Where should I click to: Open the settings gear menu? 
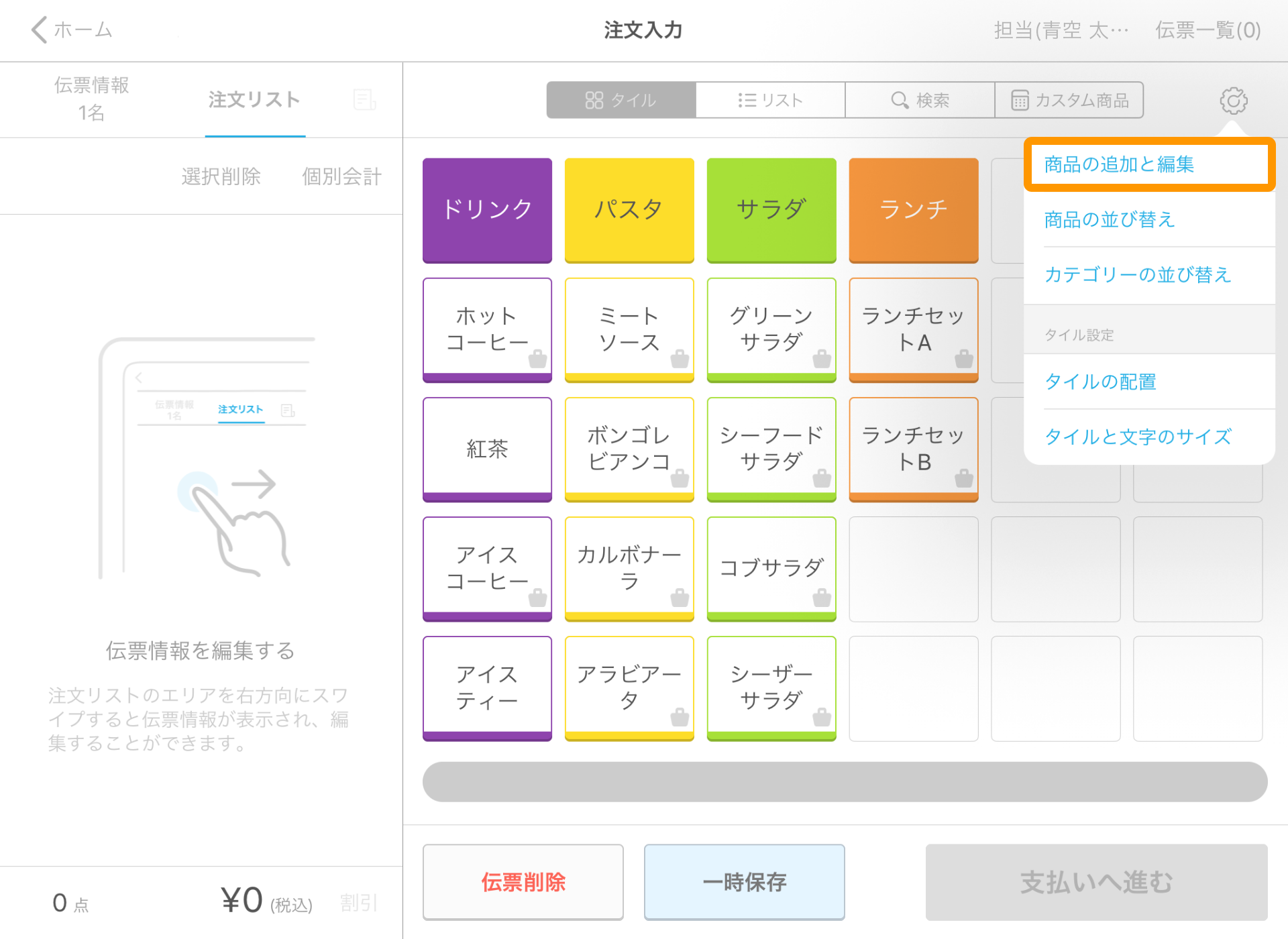point(1234,100)
